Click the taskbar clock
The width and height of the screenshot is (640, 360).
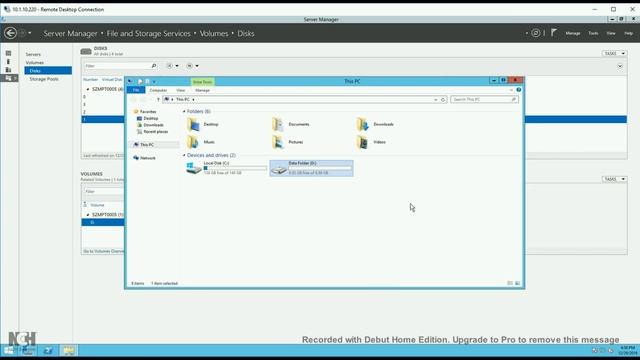[627, 350]
